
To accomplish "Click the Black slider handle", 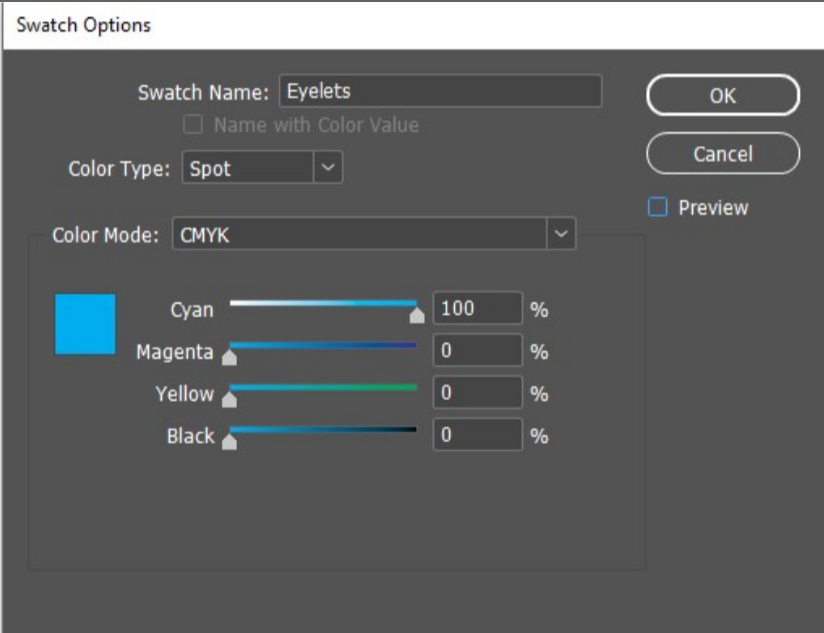I will (x=229, y=441).
